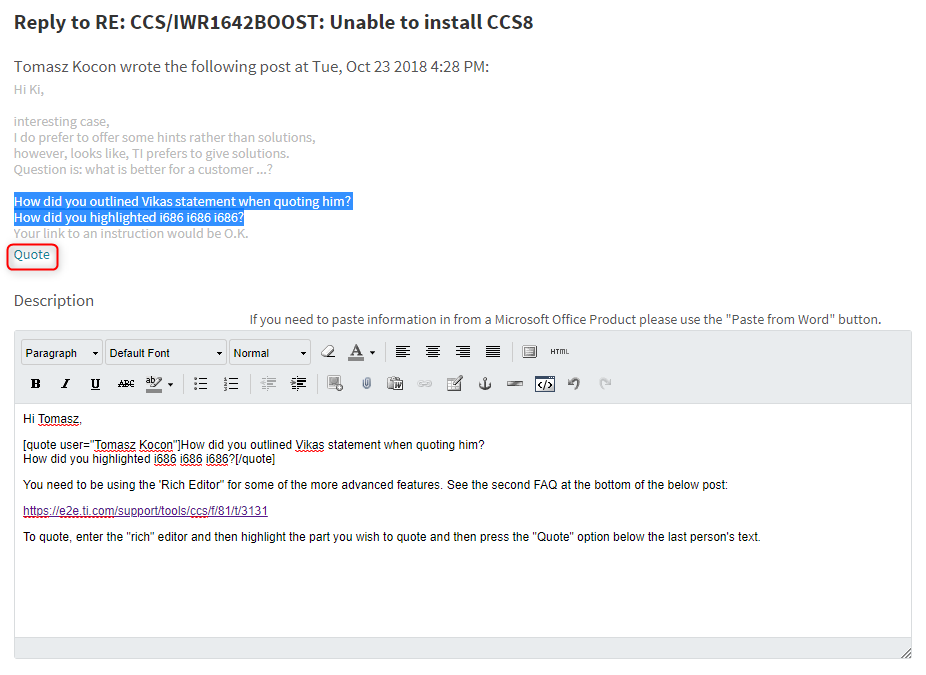Click the 'You need to be using the Rich Editor' sentence

[376, 485]
